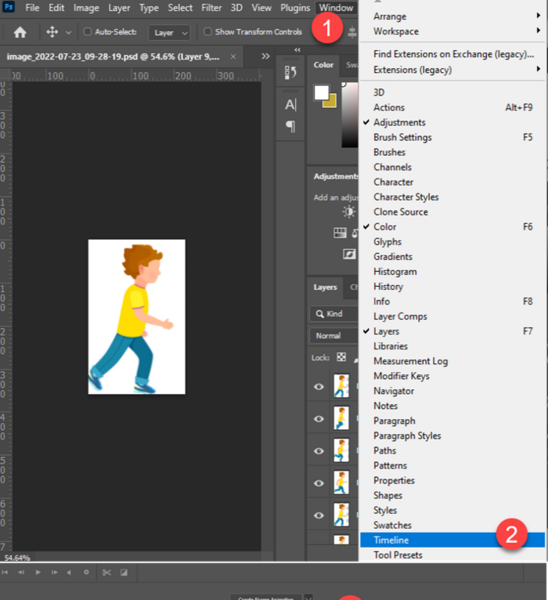Select the image_2022-07-23 document tab
This screenshot has width=548, height=600.
point(113,57)
